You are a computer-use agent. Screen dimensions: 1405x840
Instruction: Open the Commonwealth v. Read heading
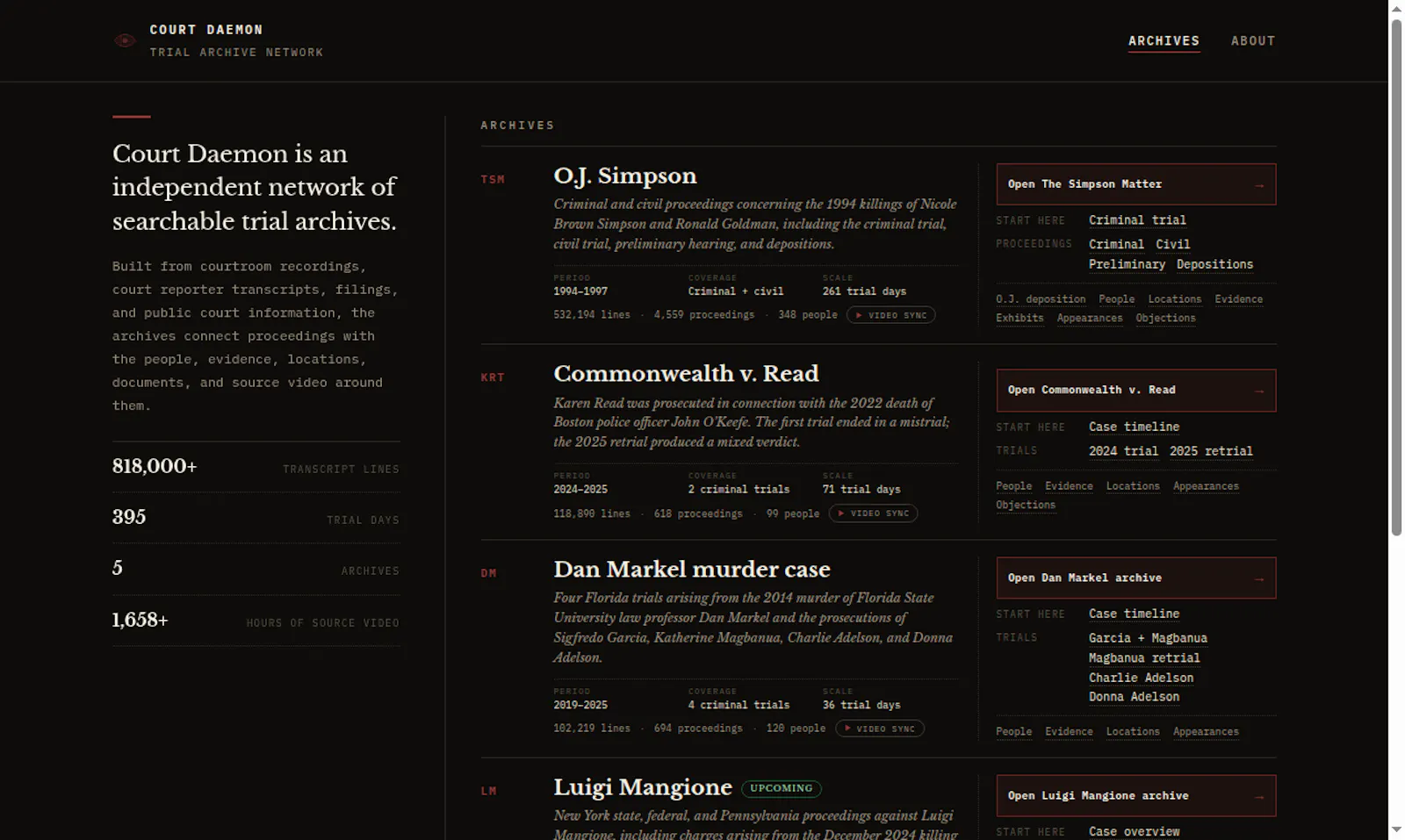pyautogui.click(x=686, y=374)
